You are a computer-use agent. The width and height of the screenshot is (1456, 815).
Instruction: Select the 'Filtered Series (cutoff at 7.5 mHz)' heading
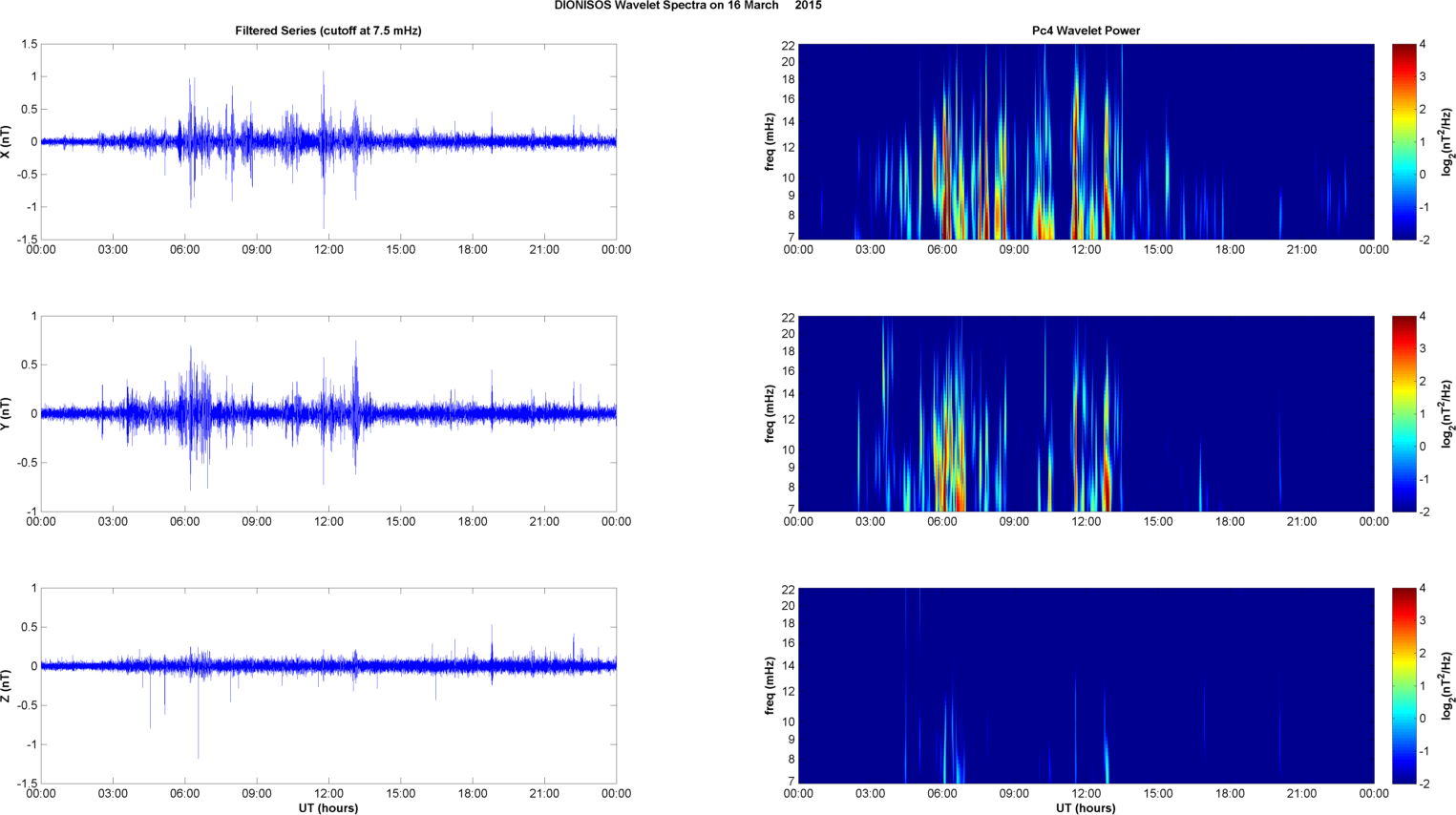pos(328,31)
